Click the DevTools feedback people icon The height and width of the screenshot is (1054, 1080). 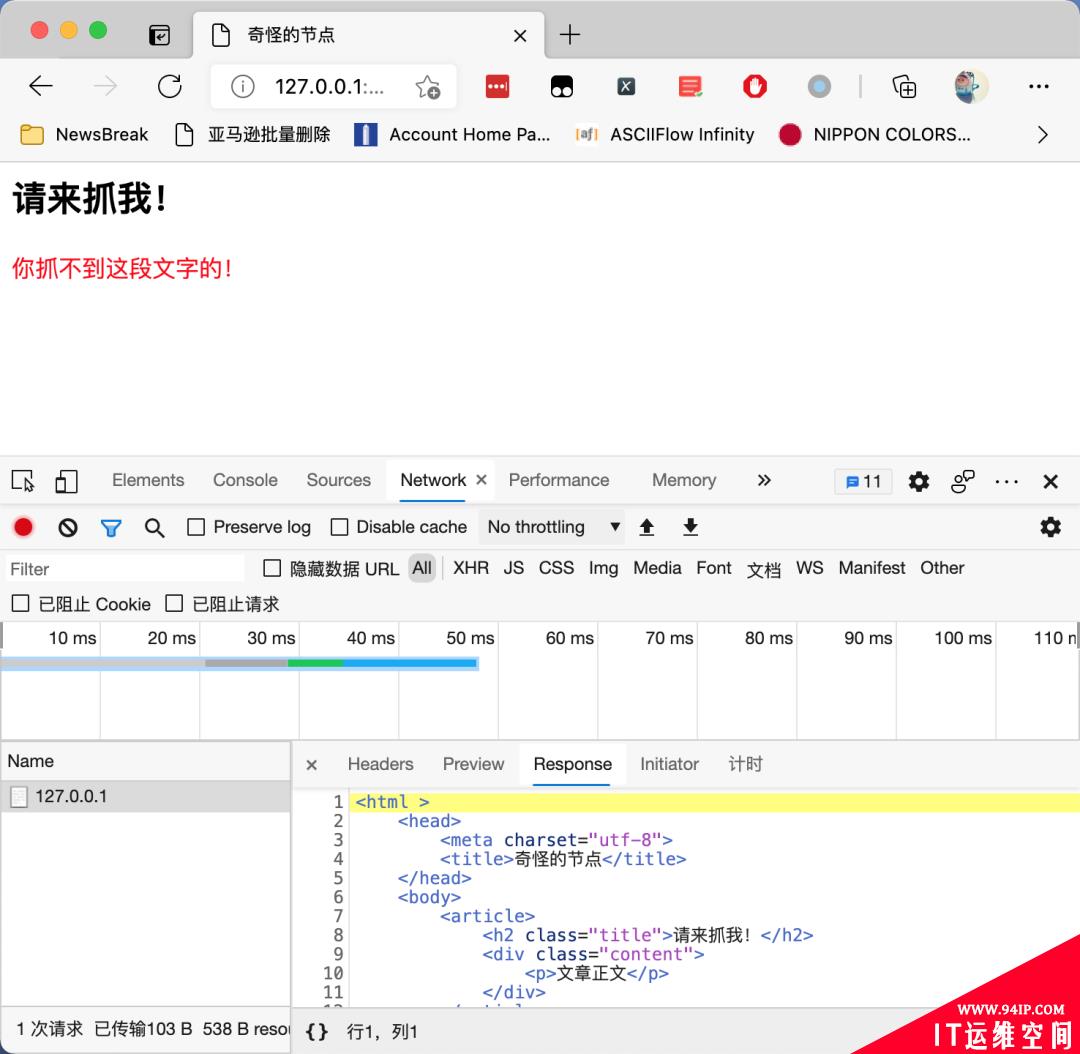962,481
